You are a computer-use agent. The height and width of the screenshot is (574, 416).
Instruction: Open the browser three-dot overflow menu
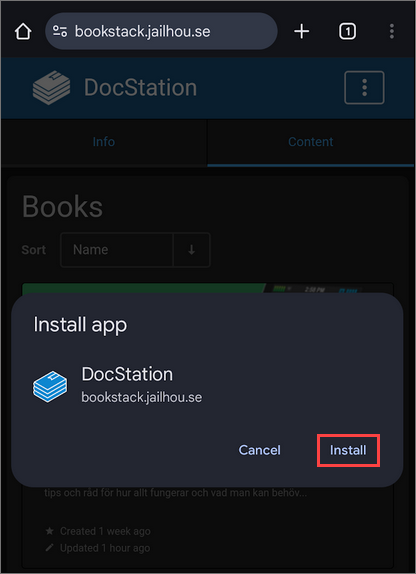click(391, 31)
